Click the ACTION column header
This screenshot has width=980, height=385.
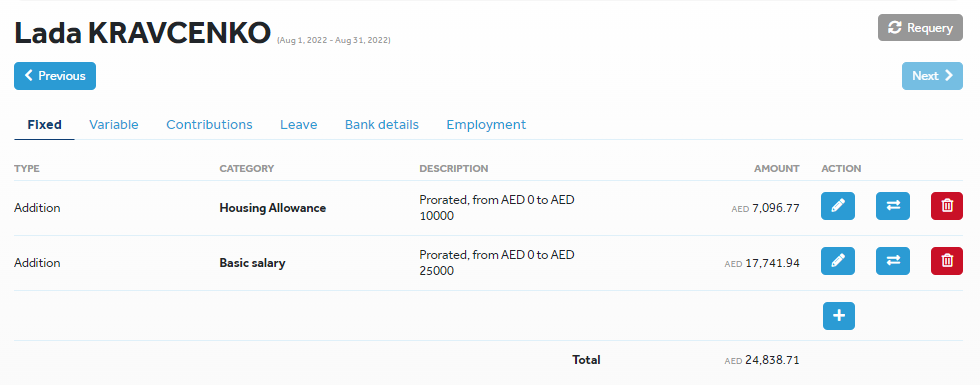(841, 169)
